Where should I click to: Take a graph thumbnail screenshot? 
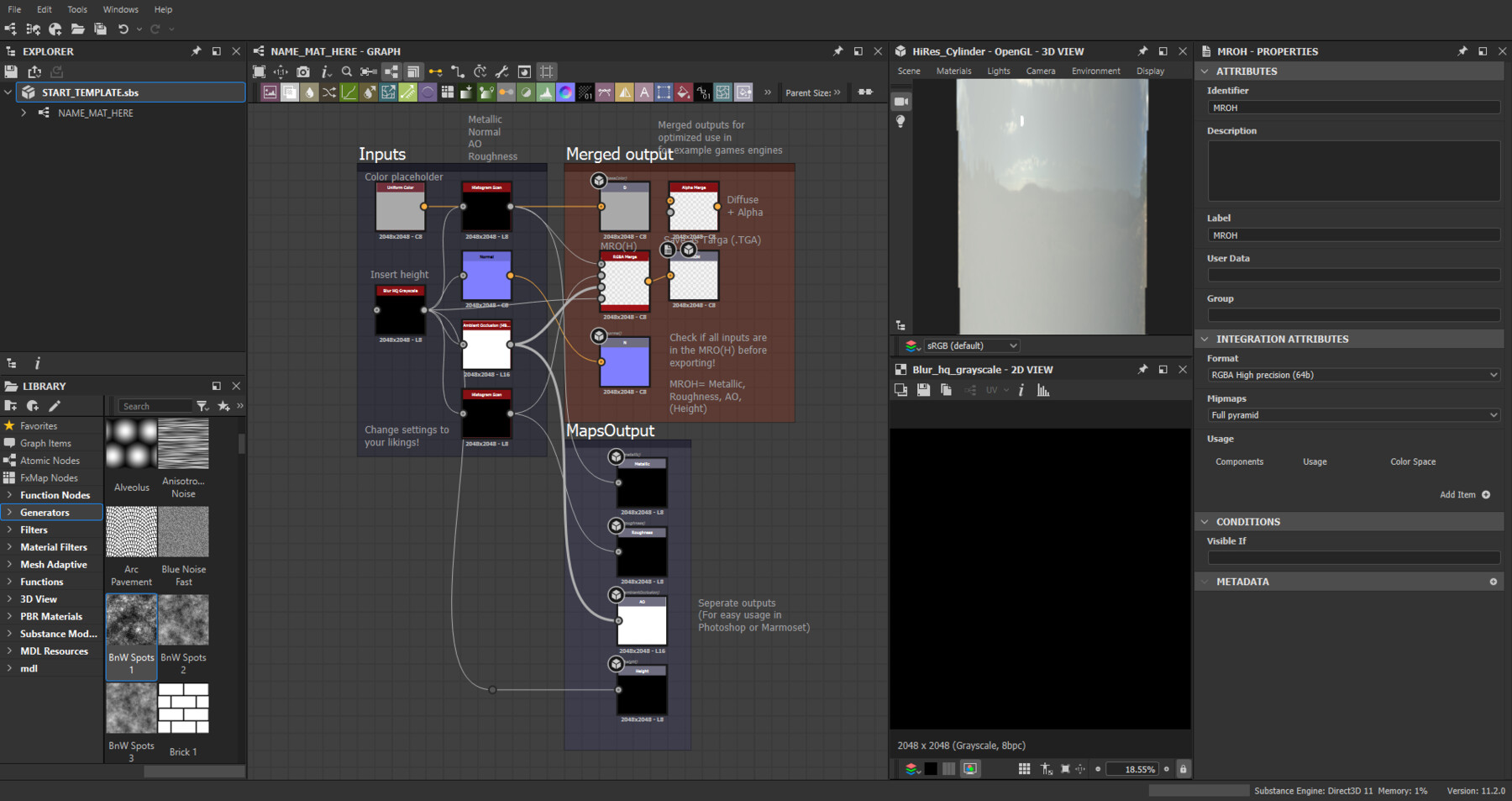[302, 72]
